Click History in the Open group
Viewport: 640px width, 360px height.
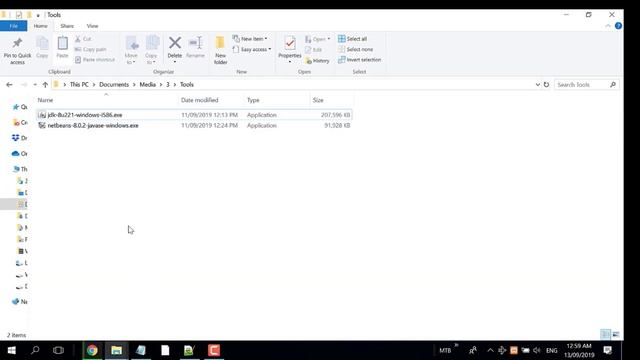(317, 60)
